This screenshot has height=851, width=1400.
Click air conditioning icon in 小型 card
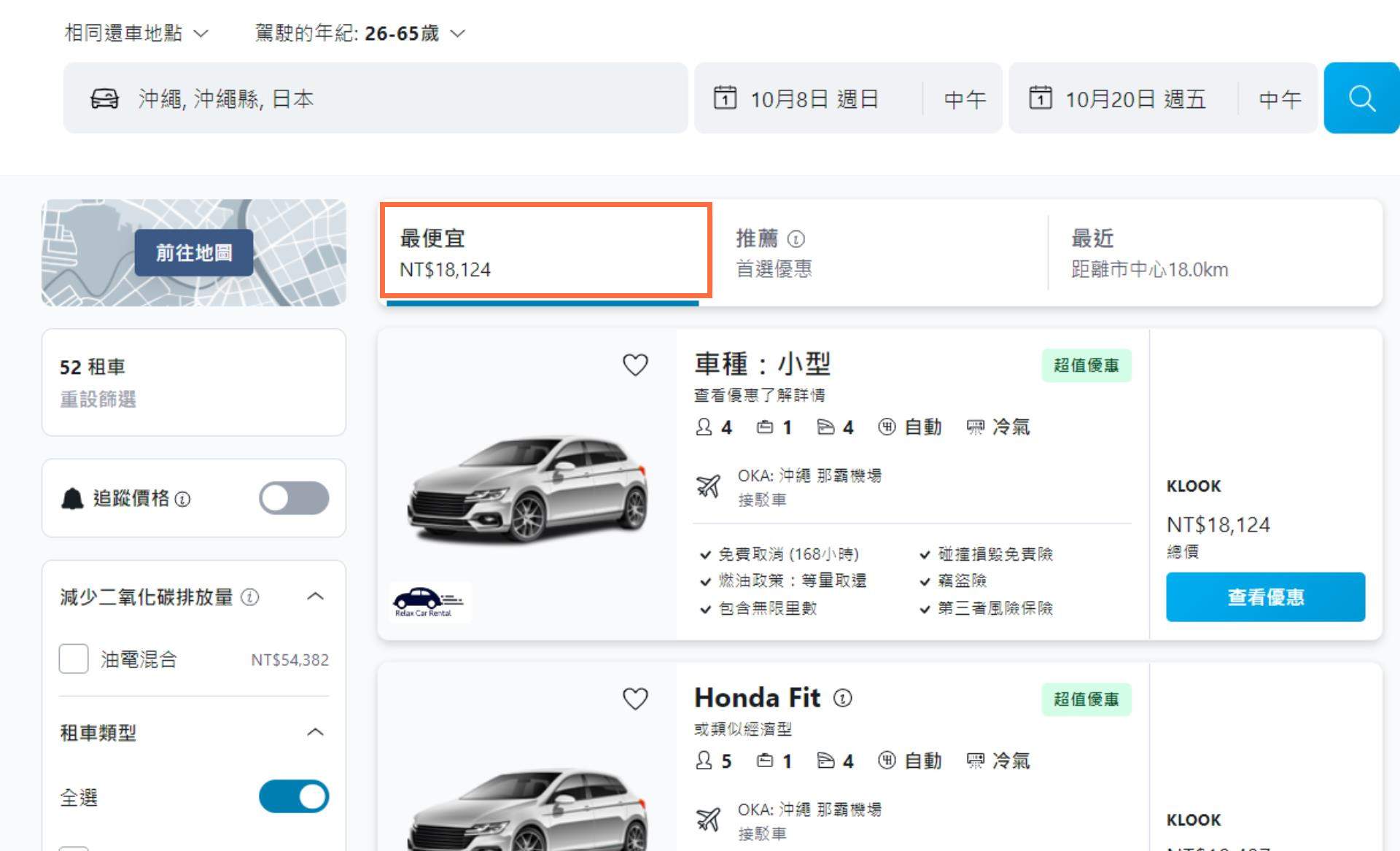click(975, 427)
